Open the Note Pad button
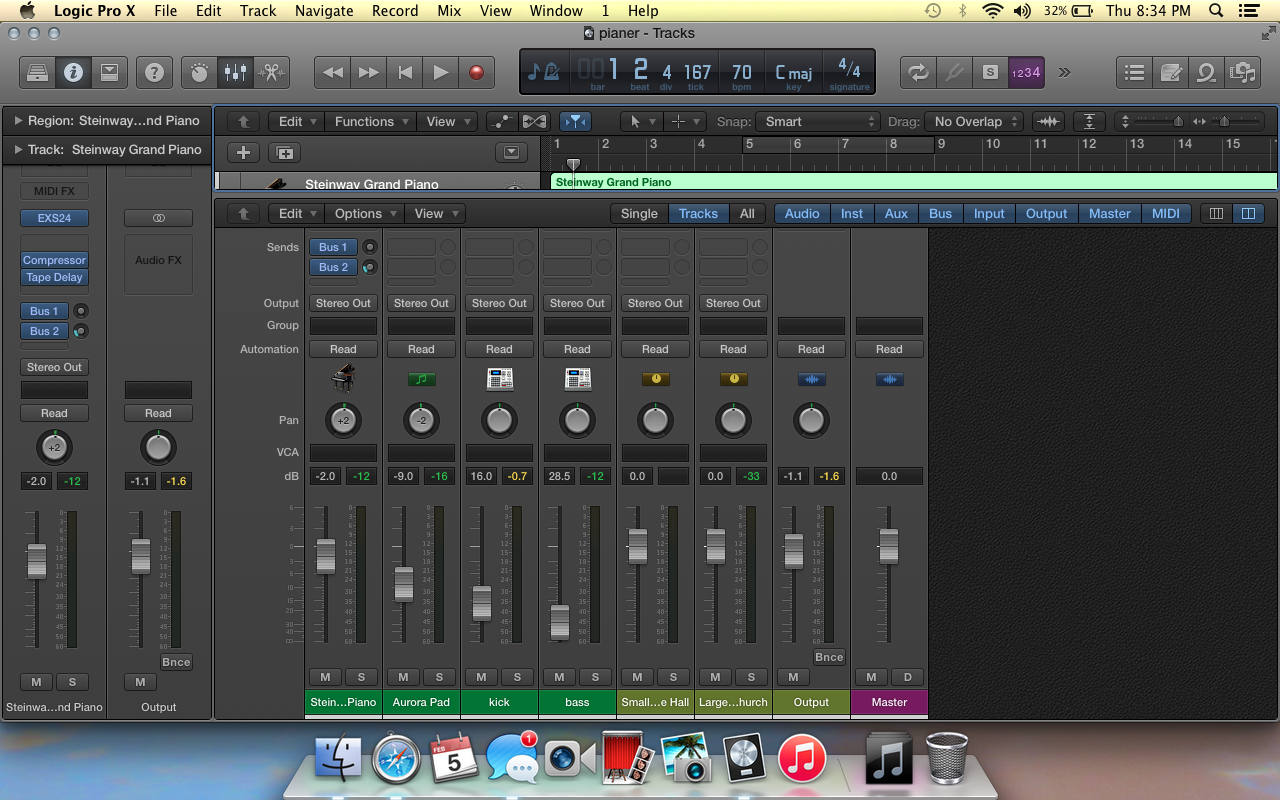1280x800 pixels. [1170, 72]
